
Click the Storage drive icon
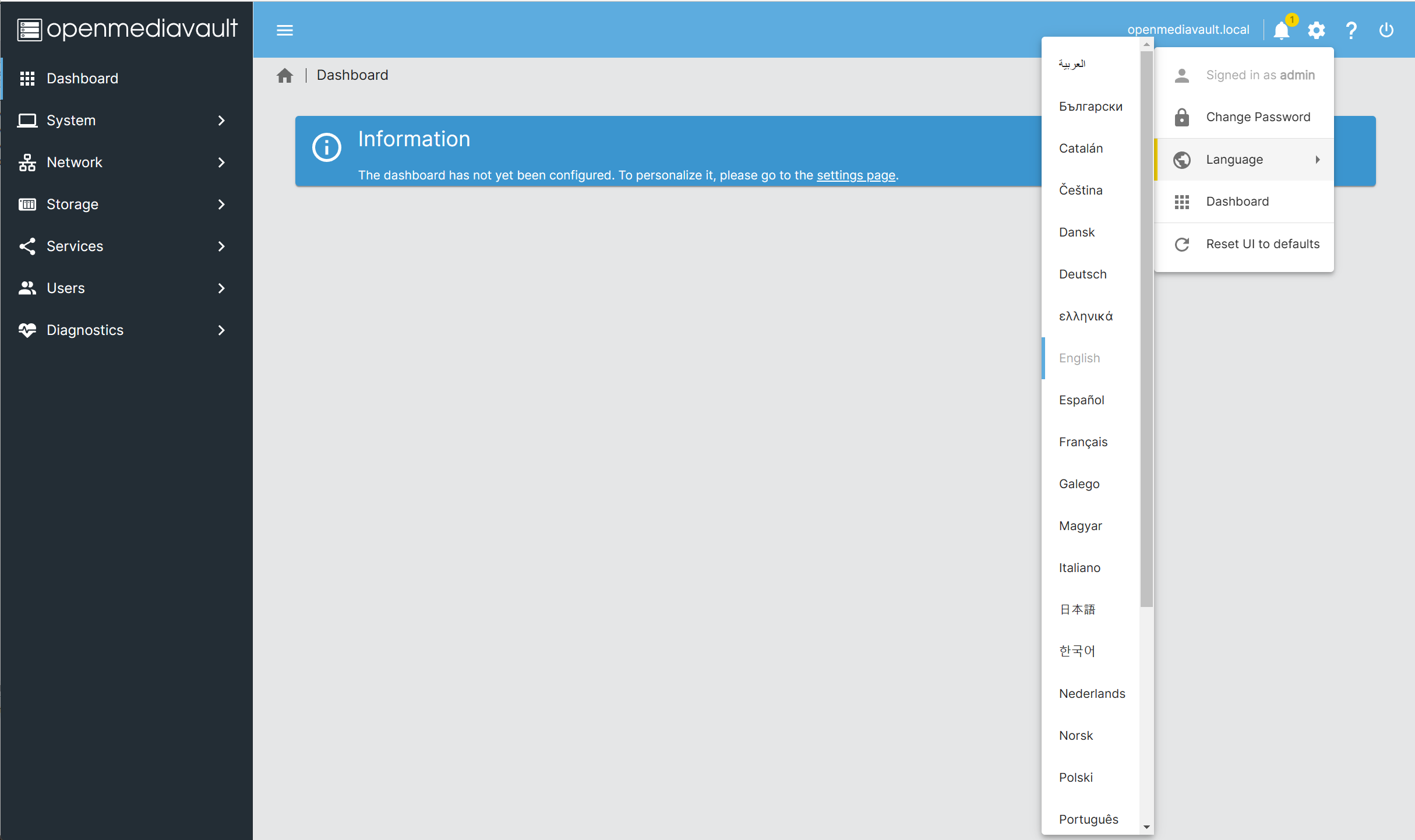[x=27, y=204]
